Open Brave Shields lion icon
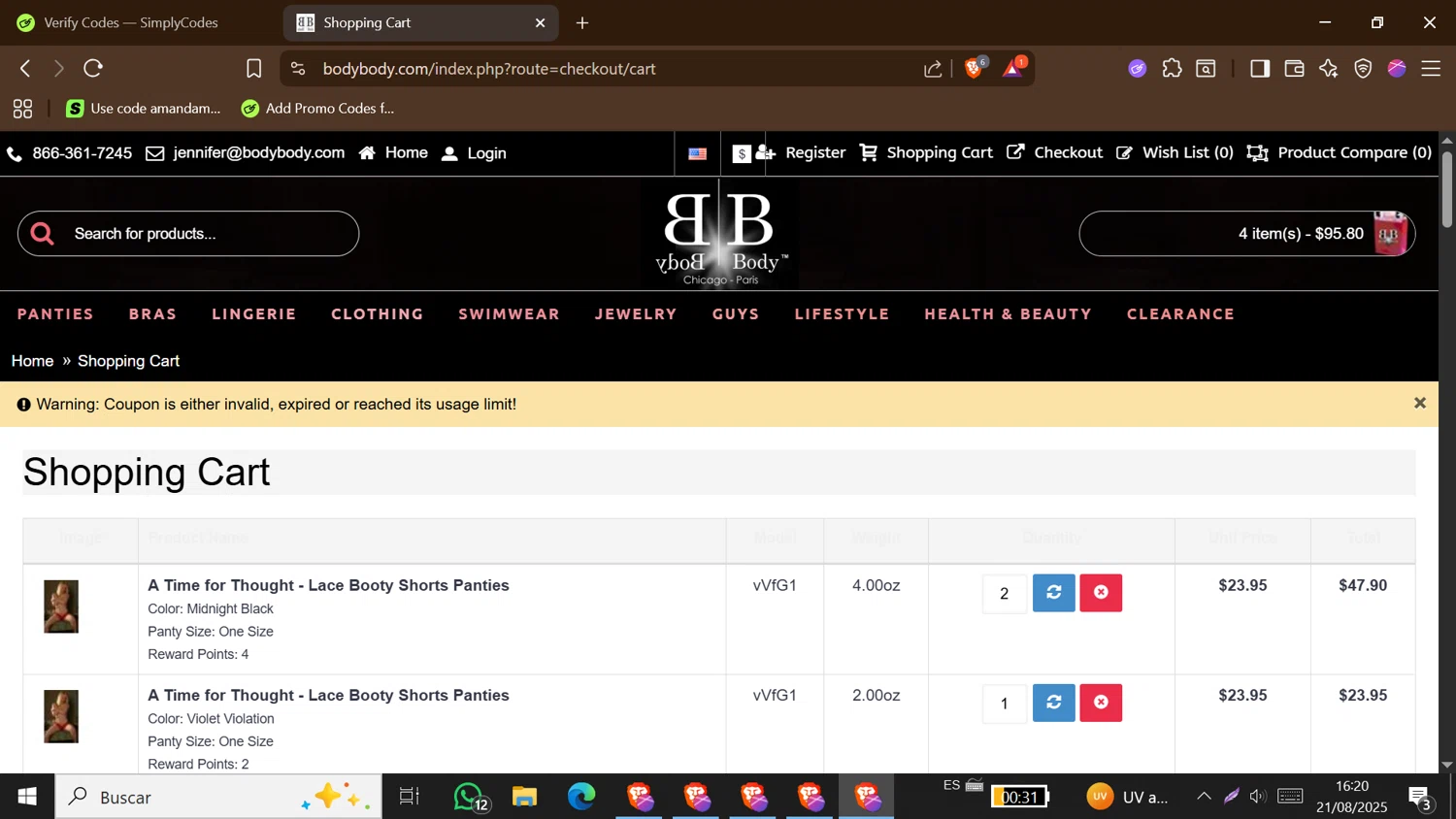 (975, 68)
